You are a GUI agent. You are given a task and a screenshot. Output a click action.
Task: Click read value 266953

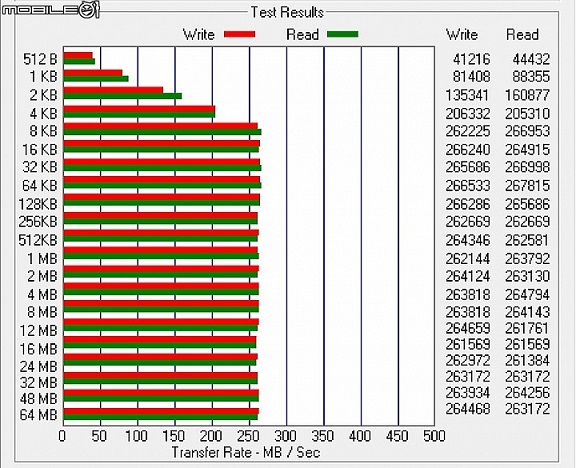[528, 131]
